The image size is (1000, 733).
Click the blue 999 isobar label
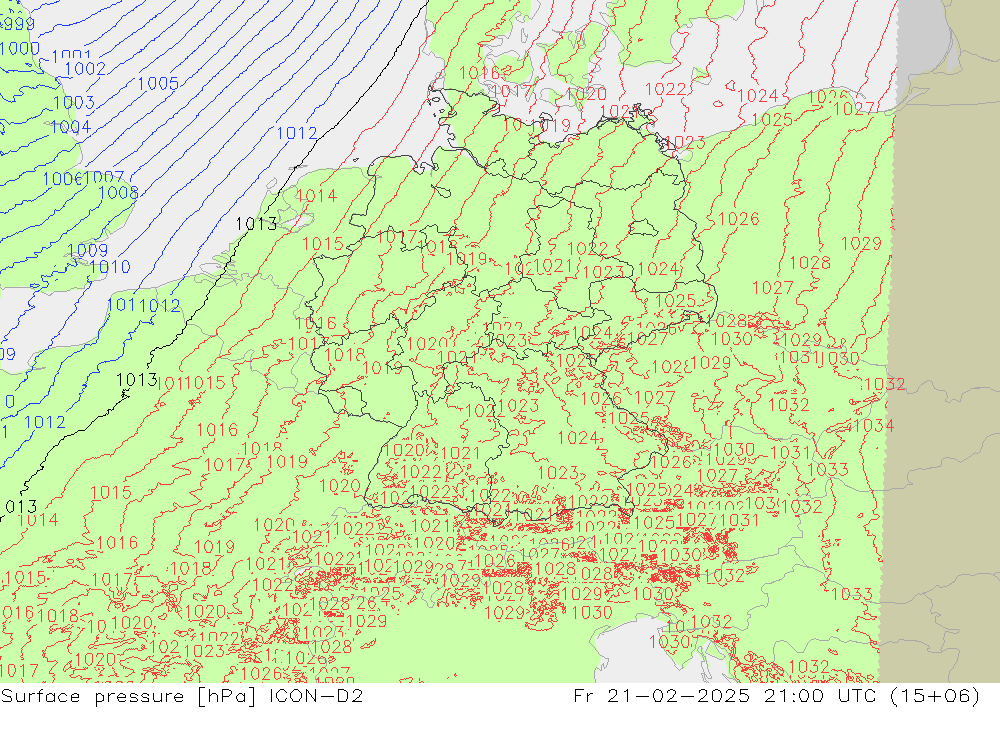(x=17, y=24)
